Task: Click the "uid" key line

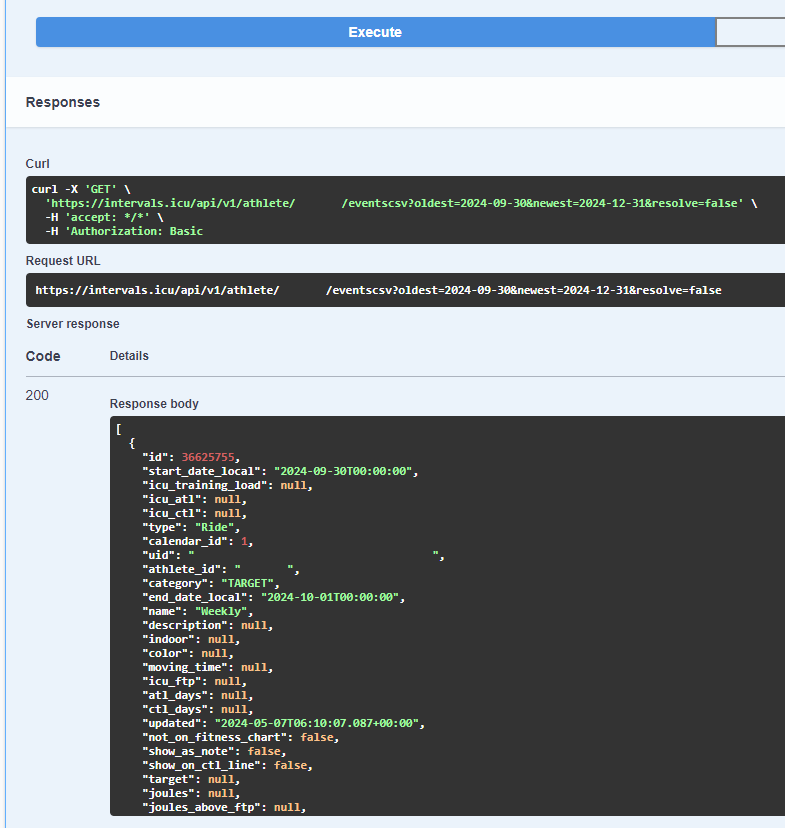Action: [x=294, y=555]
